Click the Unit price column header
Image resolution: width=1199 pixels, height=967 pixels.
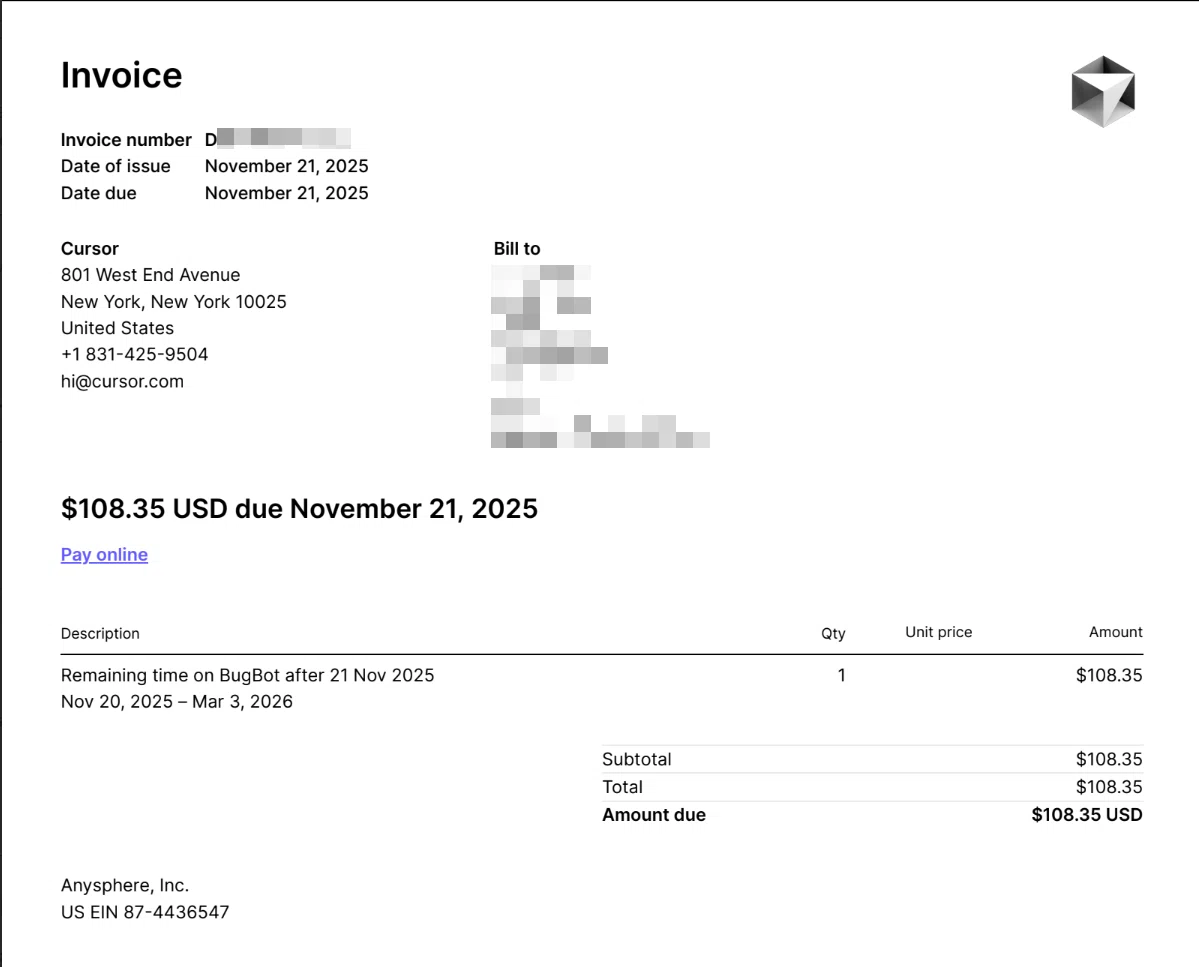939,632
